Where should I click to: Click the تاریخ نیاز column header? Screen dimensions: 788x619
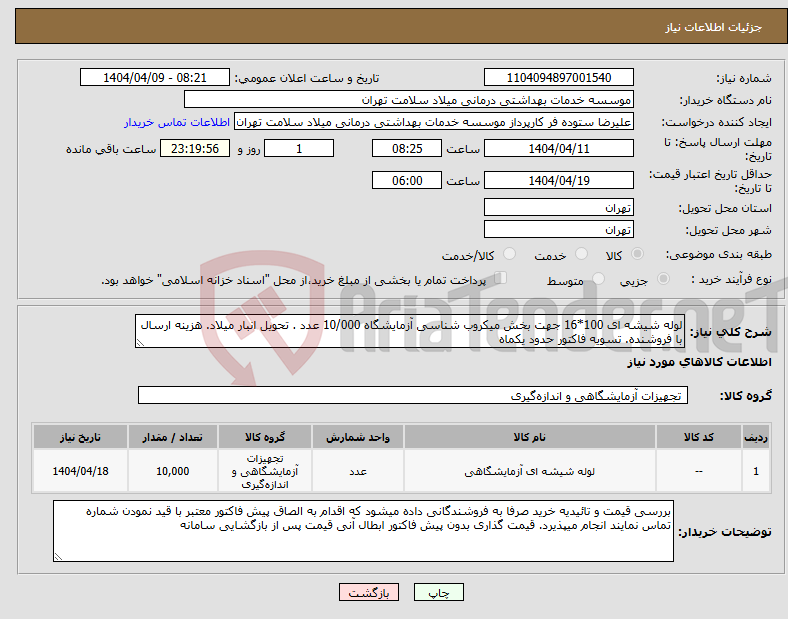80,437
